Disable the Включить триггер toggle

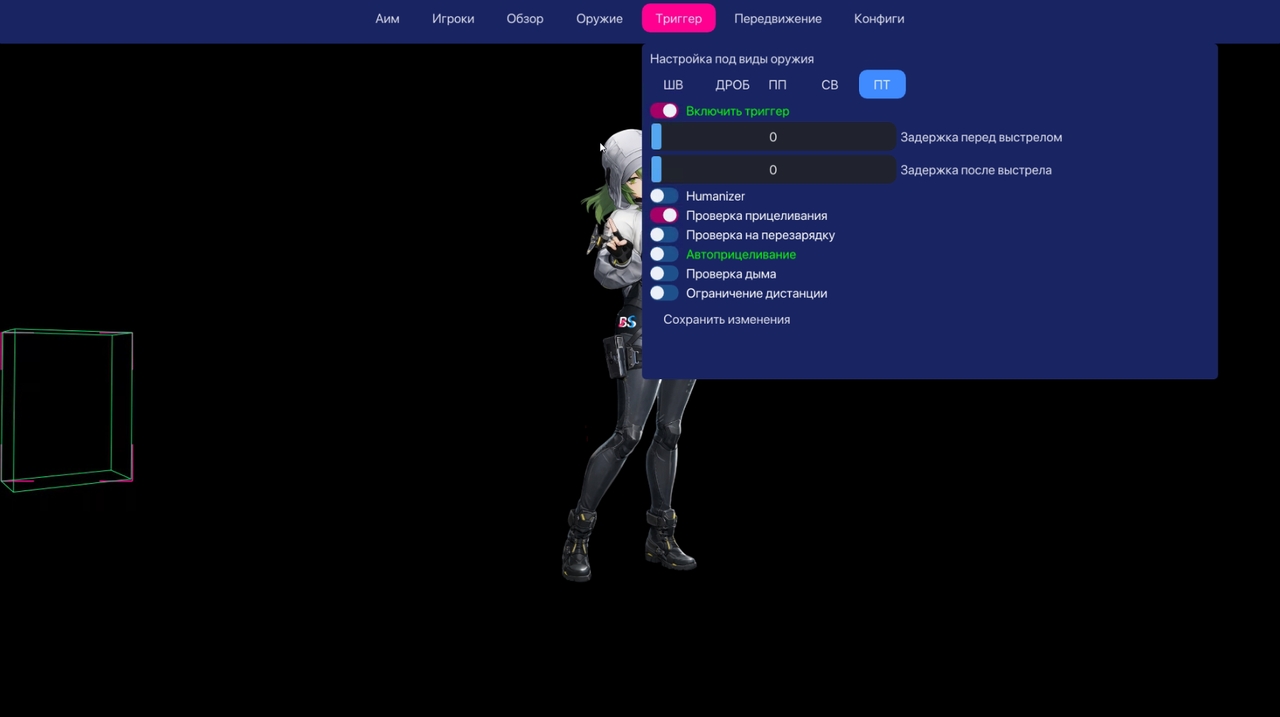point(664,111)
